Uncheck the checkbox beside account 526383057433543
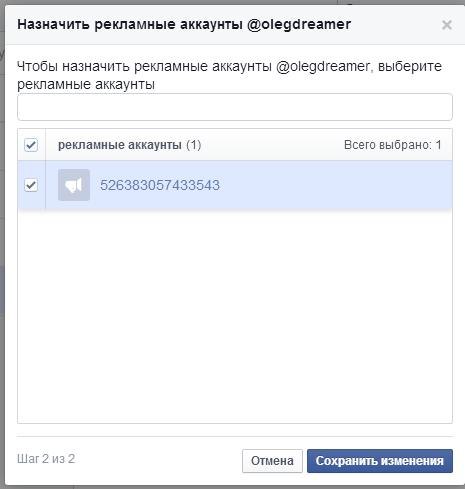This screenshot has width=465, height=489. pyautogui.click(x=31, y=185)
